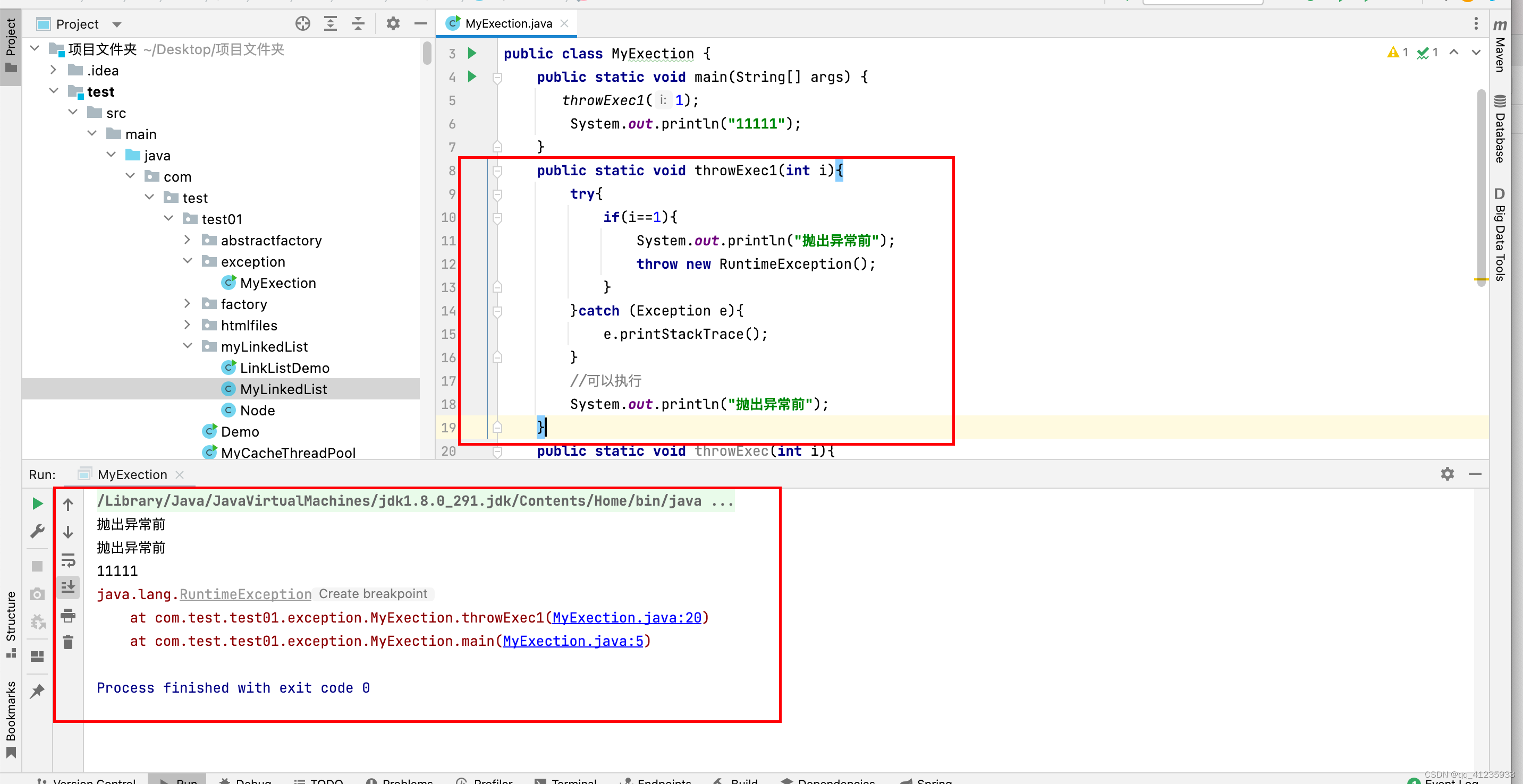Image resolution: width=1523 pixels, height=784 pixels.
Task: Click the Create breakpoint link
Action: click(373, 594)
